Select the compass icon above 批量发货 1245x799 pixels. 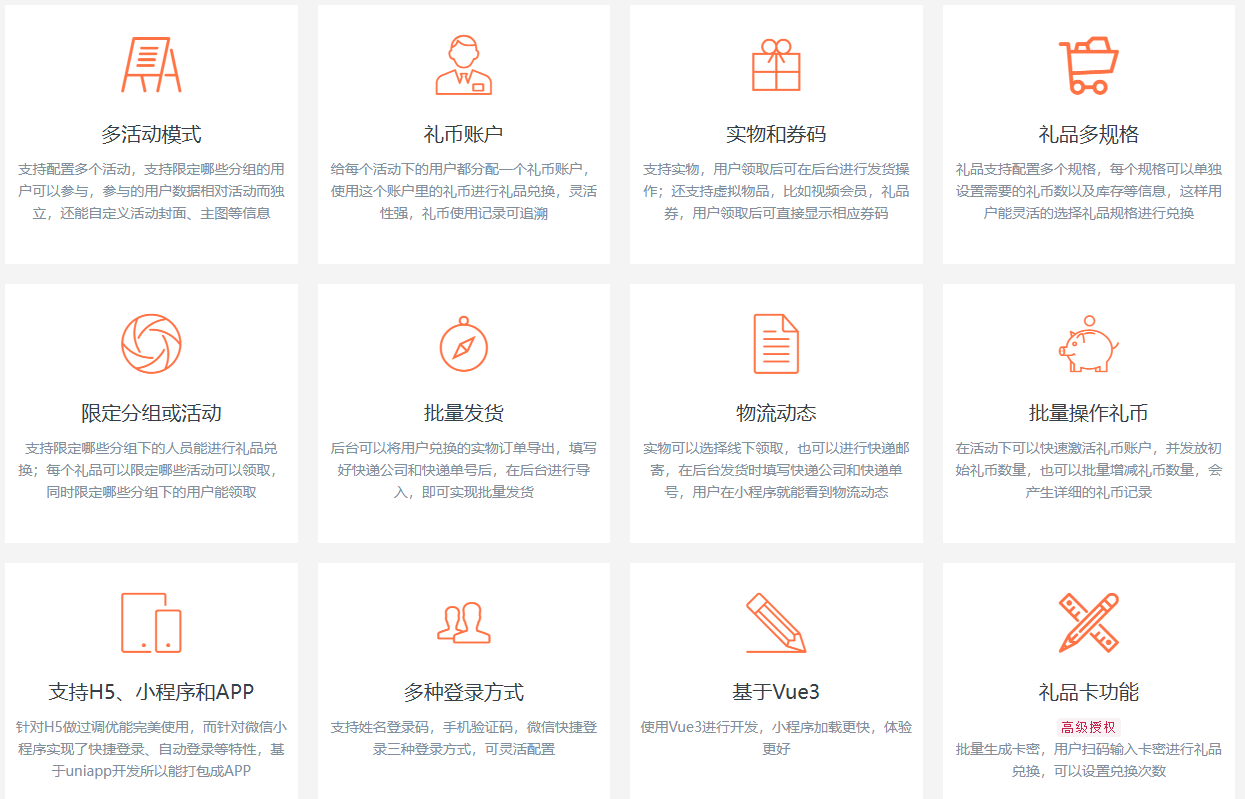coord(463,343)
